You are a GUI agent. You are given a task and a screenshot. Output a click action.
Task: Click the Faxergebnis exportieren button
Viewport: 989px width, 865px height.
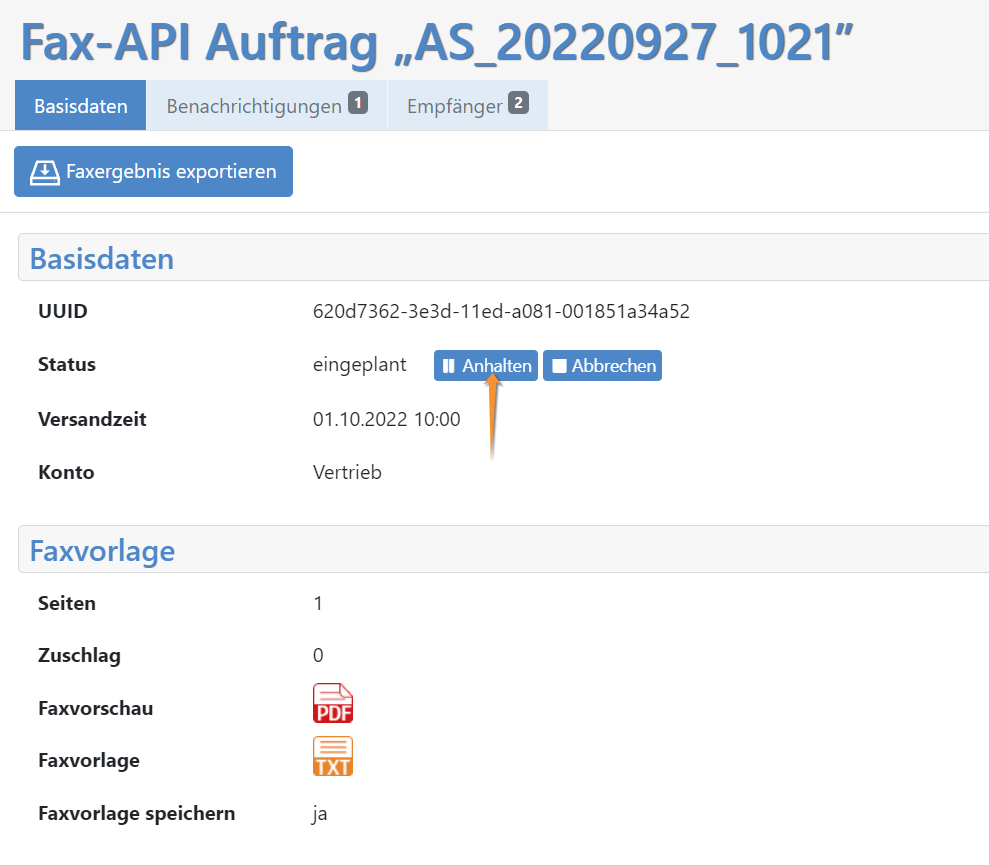click(x=153, y=172)
